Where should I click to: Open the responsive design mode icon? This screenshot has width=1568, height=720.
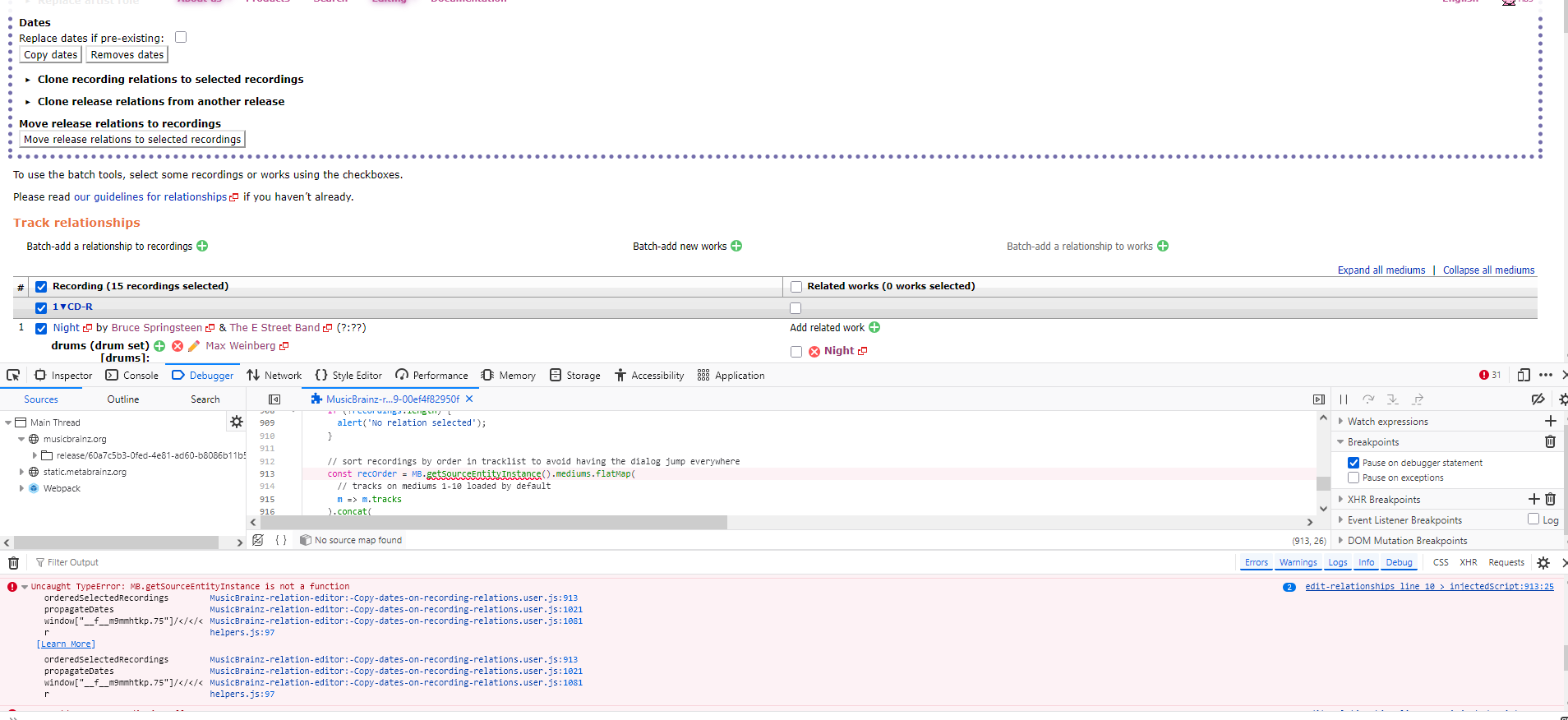[x=1524, y=375]
